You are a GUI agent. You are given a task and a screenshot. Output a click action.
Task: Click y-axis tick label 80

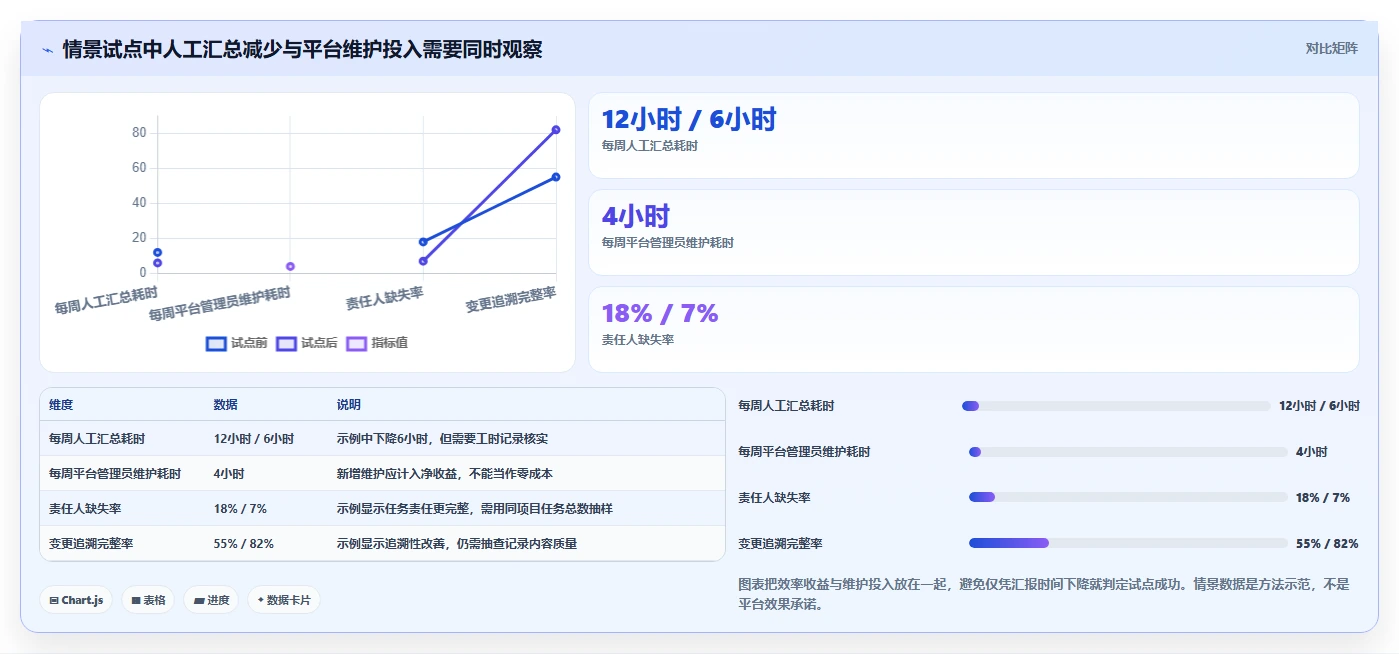click(x=139, y=133)
